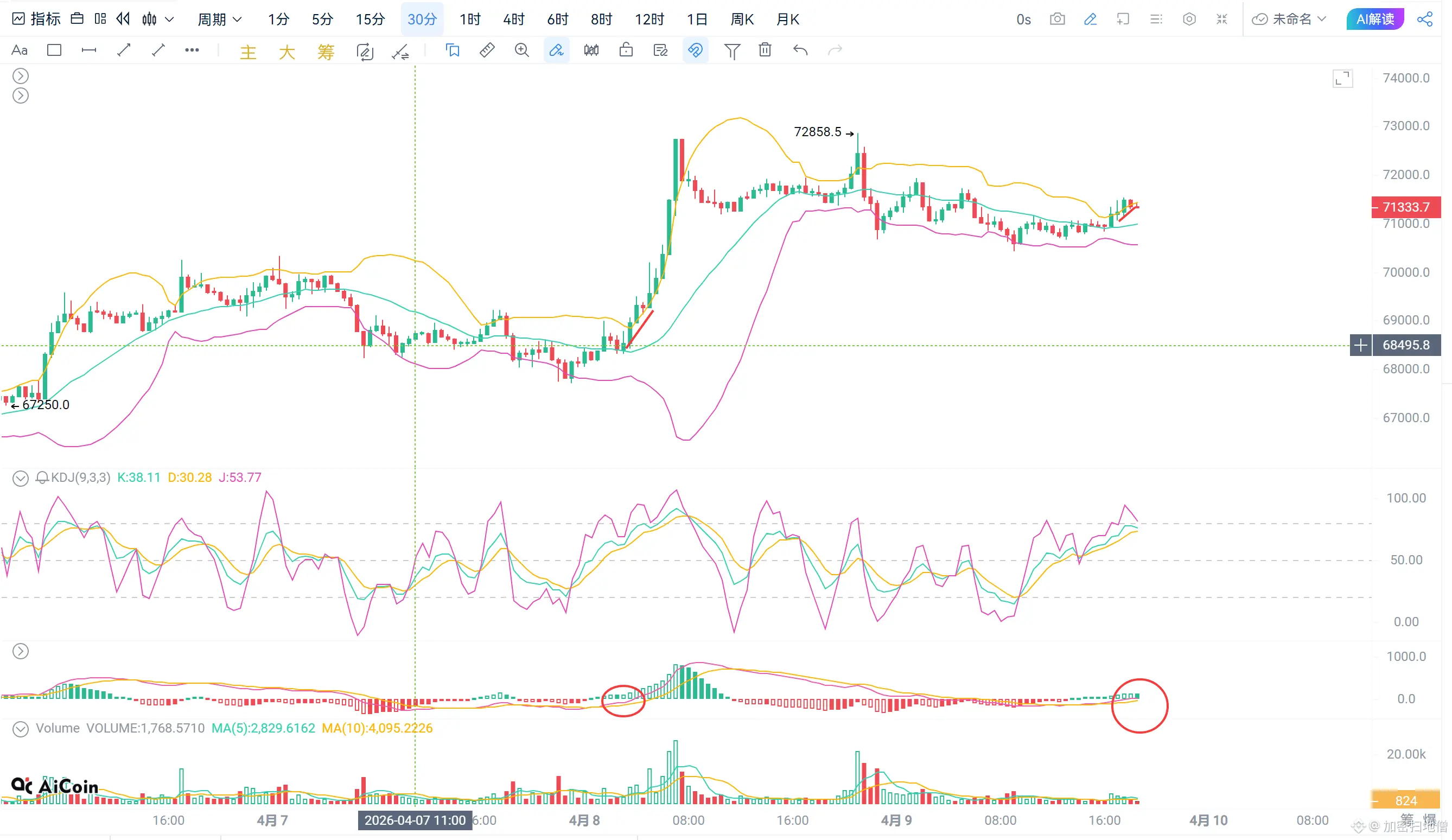Viewport: 1452px width, 840px height.
Task: Select the text Aa tool
Action: pos(20,50)
